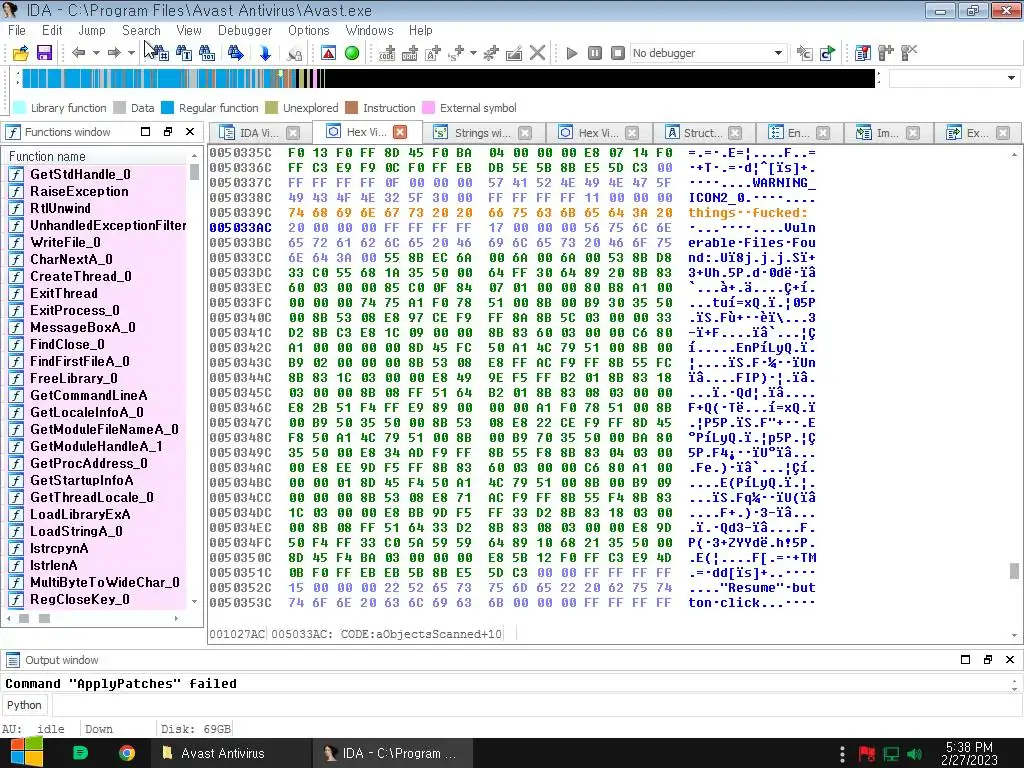Screen dimensions: 1024x768
Task: Open the No debugger dropdown
Action: [x=708, y=53]
